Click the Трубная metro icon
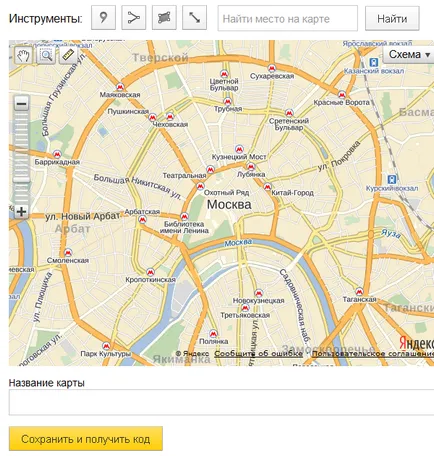Viewport: 434px width, 456px height. 227,101
